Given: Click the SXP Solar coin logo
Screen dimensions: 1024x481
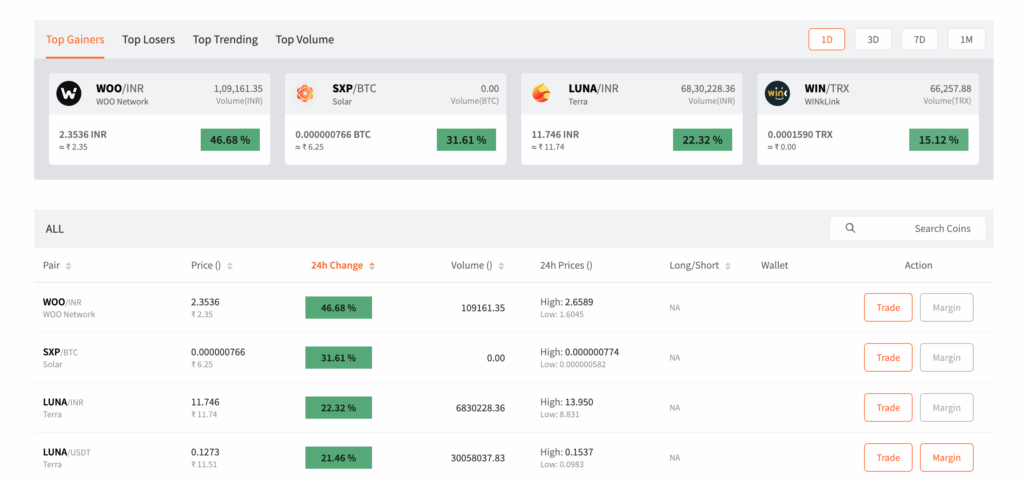Looking at the screenshot, I should (305, 94).
